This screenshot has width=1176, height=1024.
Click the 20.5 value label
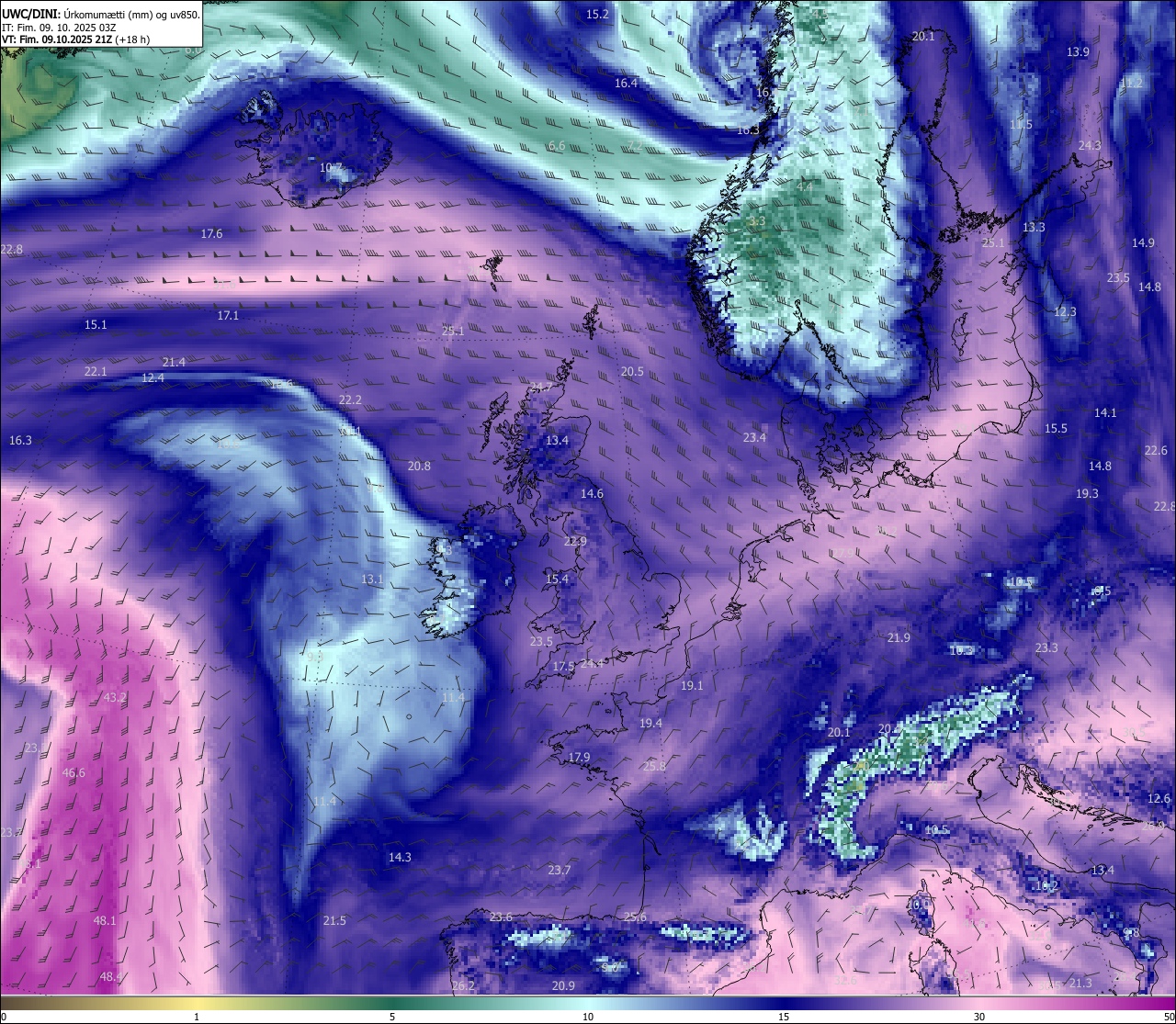click(x=632, y=371)
